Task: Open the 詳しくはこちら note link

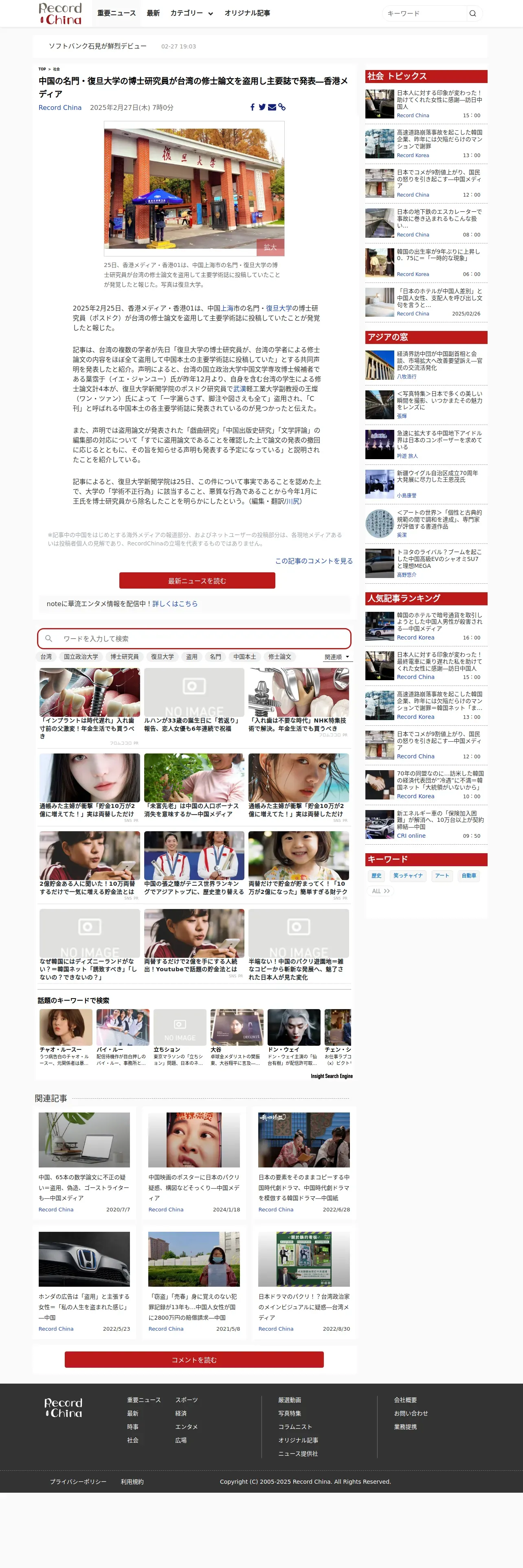Action: 175,604
